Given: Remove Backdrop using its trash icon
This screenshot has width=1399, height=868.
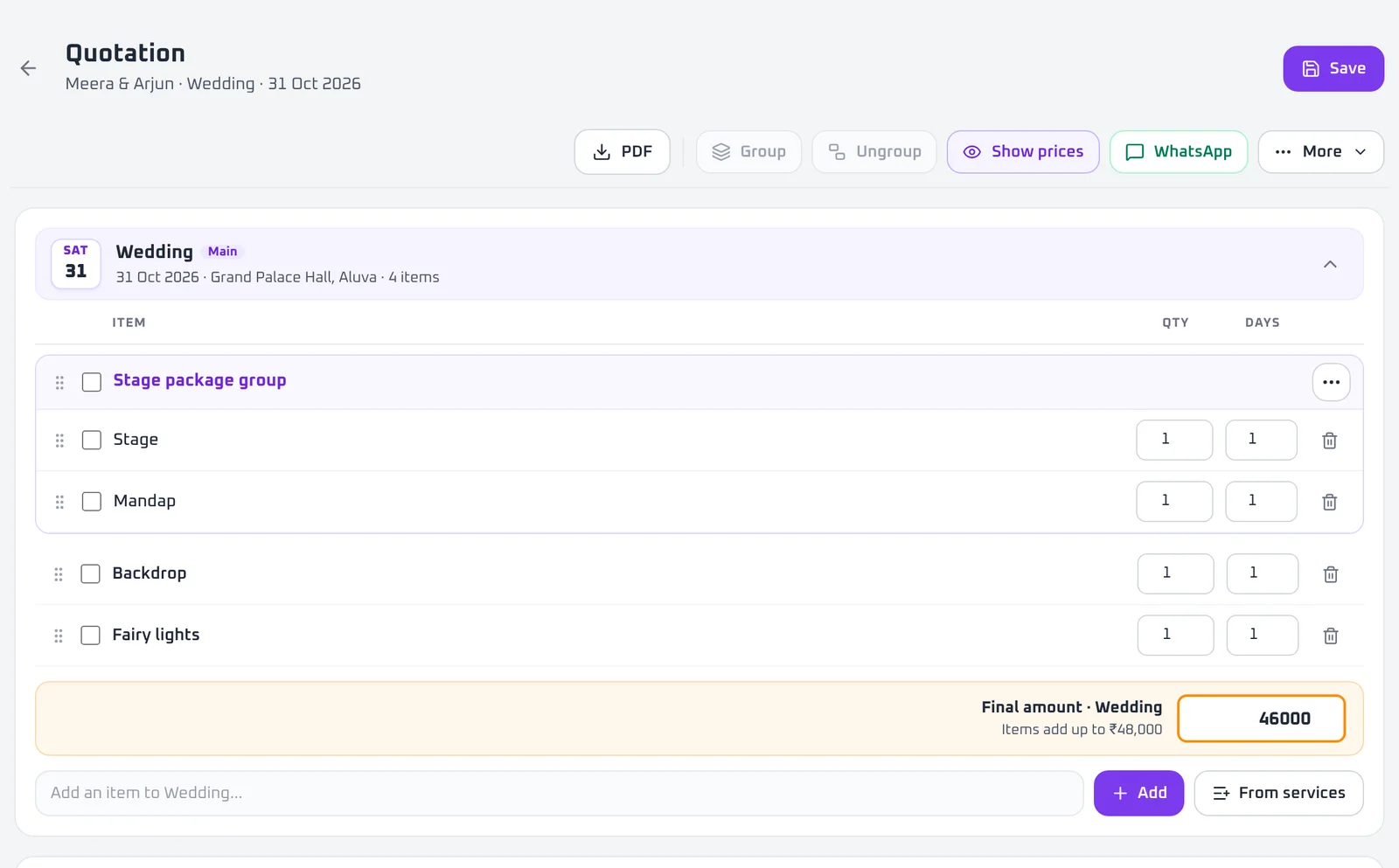Looking at the screenshot, I should (1331, 574).
